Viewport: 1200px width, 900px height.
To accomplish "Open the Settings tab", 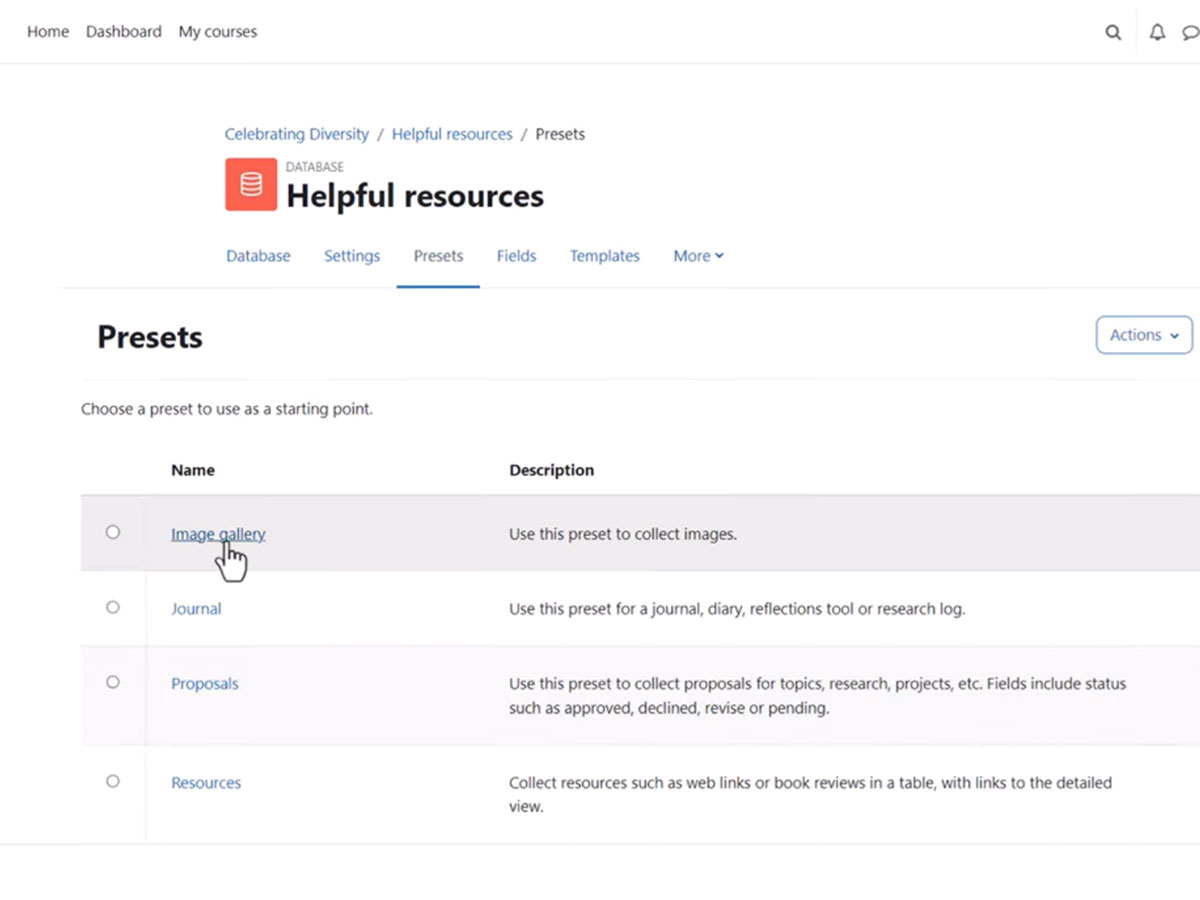I will (x=352, y=256).
